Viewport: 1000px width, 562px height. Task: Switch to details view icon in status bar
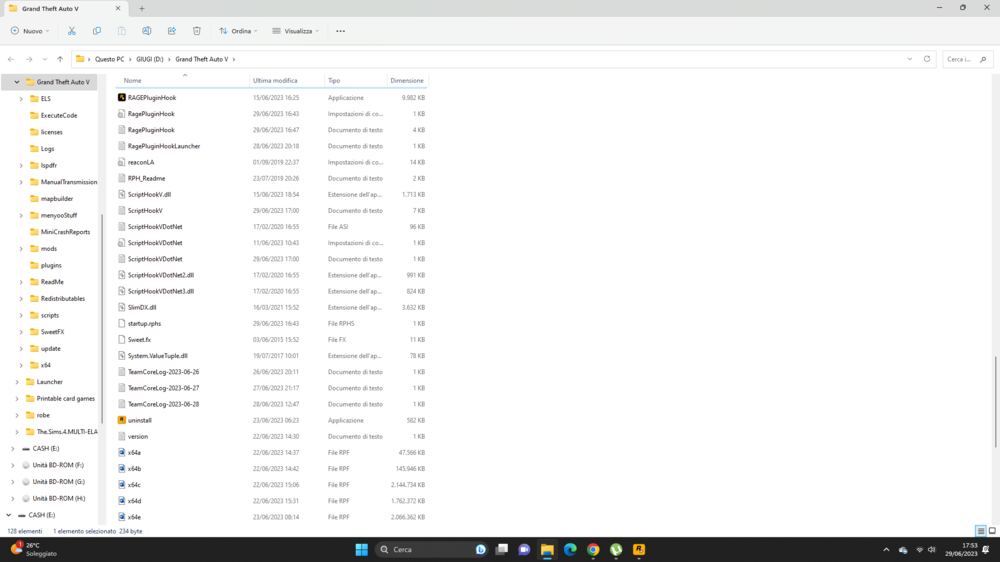coord(981,531)
